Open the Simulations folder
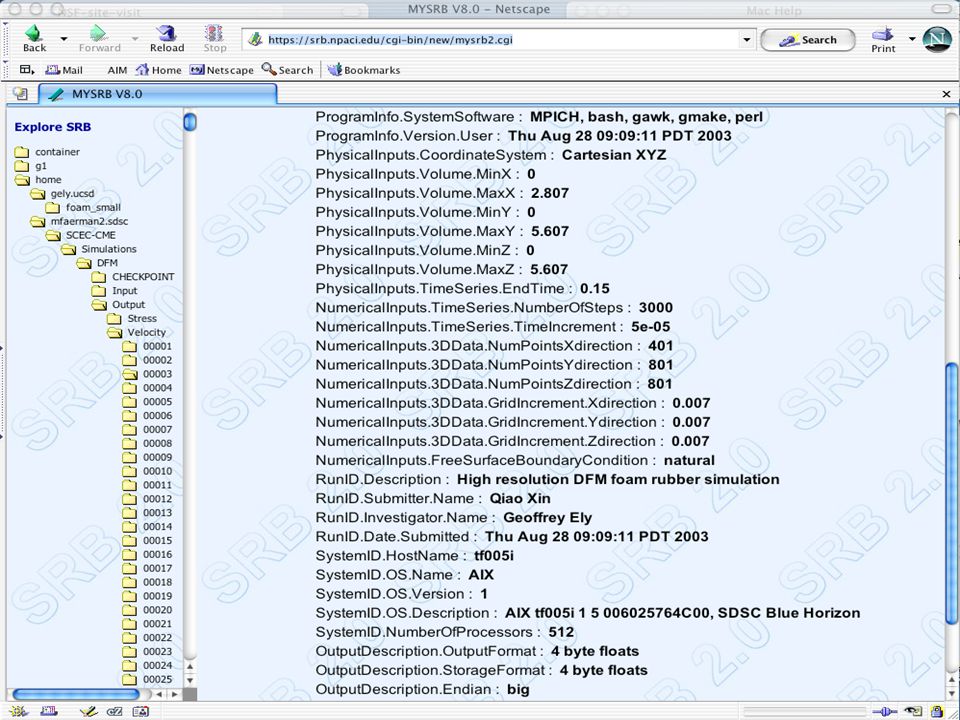 pos(98,249)
